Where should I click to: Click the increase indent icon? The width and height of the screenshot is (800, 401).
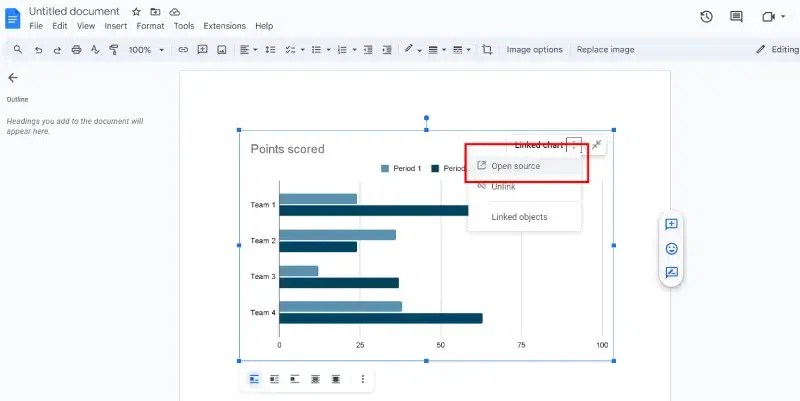pos(387,49)
